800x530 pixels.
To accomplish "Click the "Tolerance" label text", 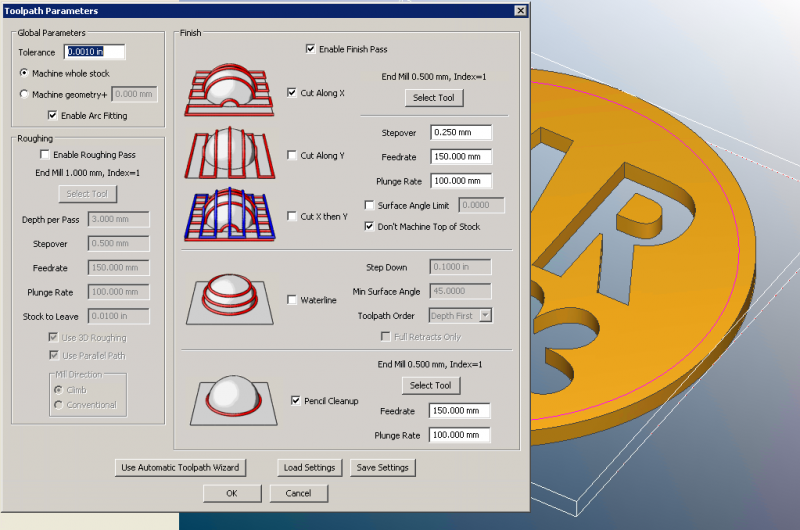I will tap(37, 52).
